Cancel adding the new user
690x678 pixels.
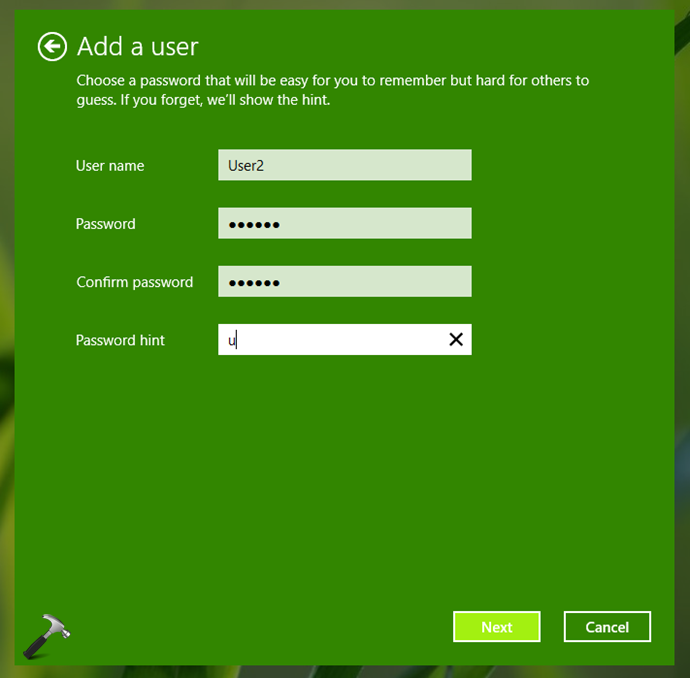coord(607,627)
